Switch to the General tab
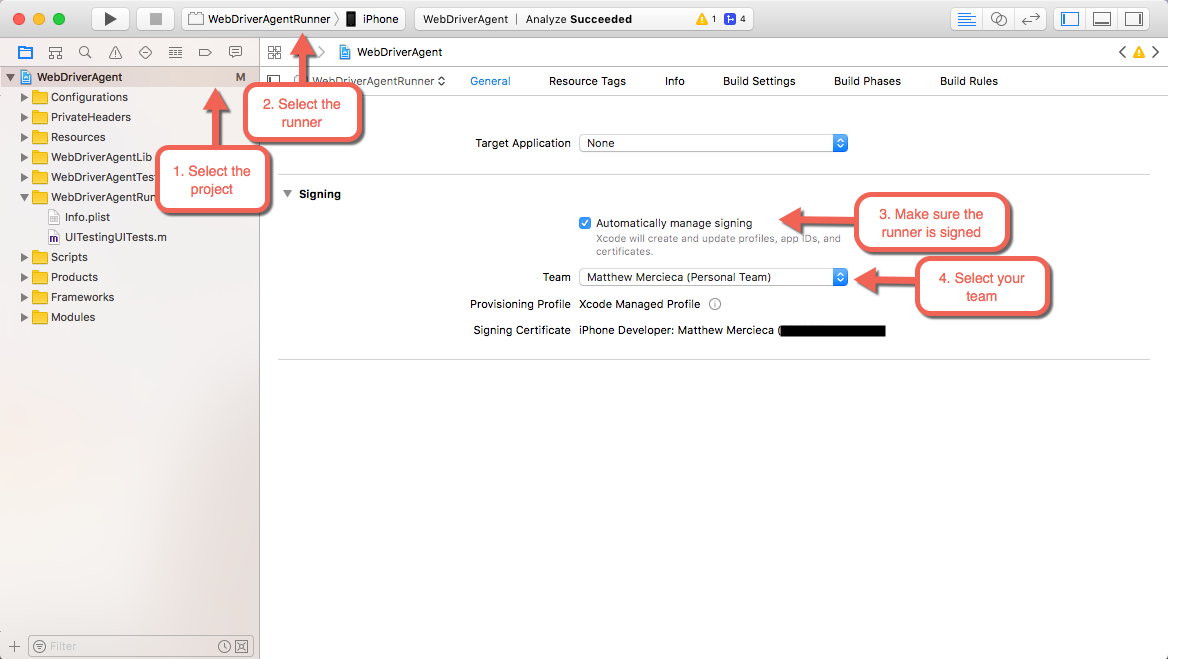This screenshot has width=1203, height=659. [490, 81]
